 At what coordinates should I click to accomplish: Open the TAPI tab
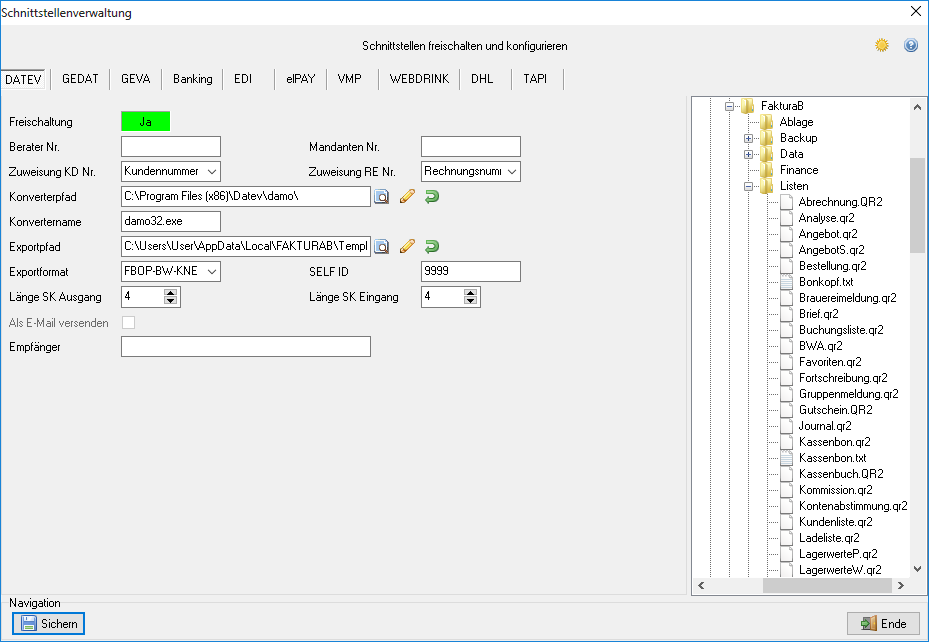535,79
